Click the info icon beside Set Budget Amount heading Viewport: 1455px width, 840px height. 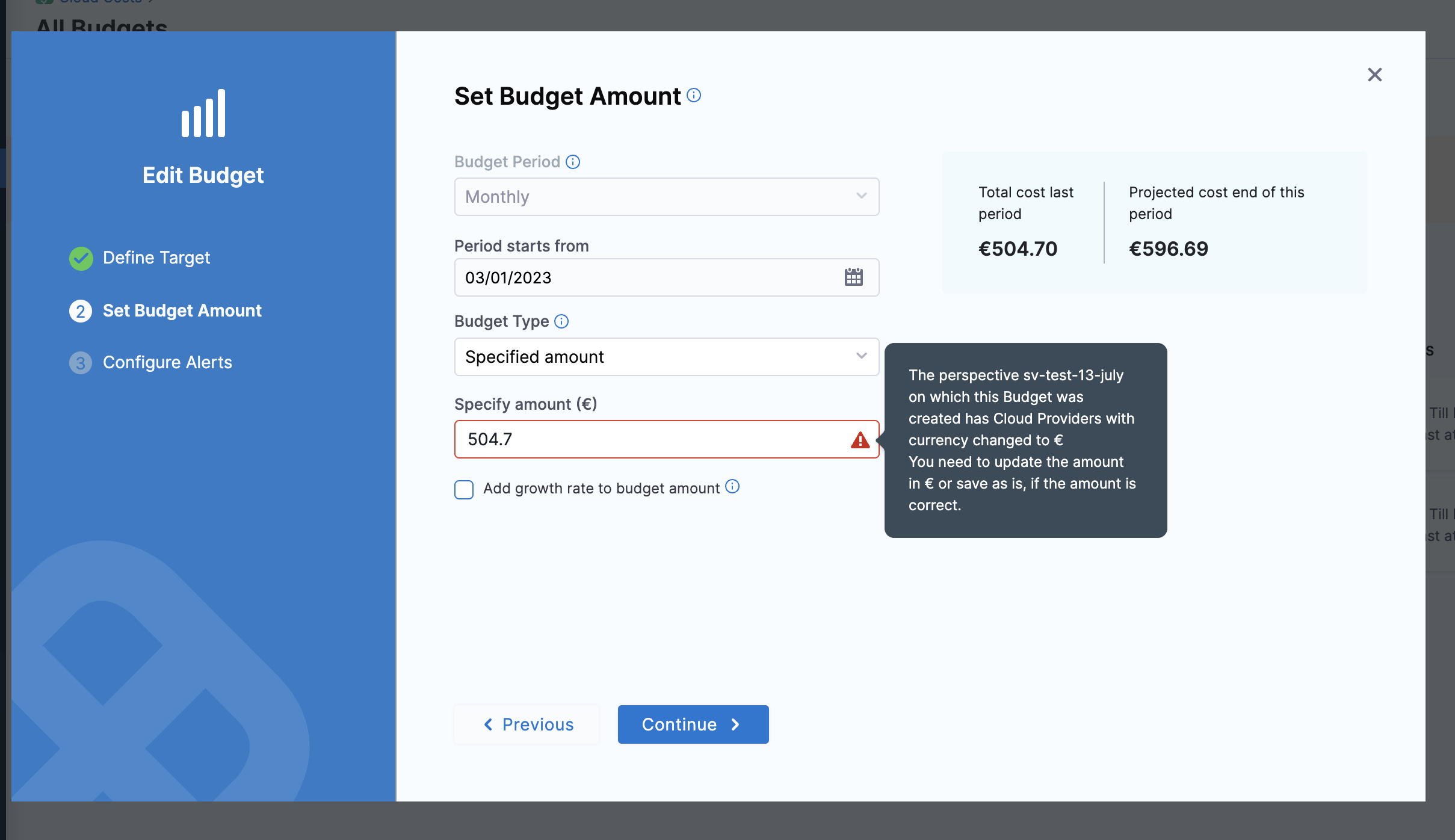[694, 96]
